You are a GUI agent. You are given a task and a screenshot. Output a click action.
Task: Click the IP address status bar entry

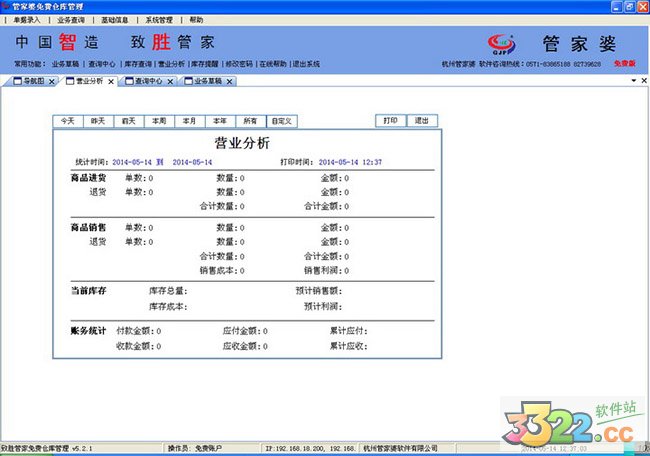tap(310, 448)
